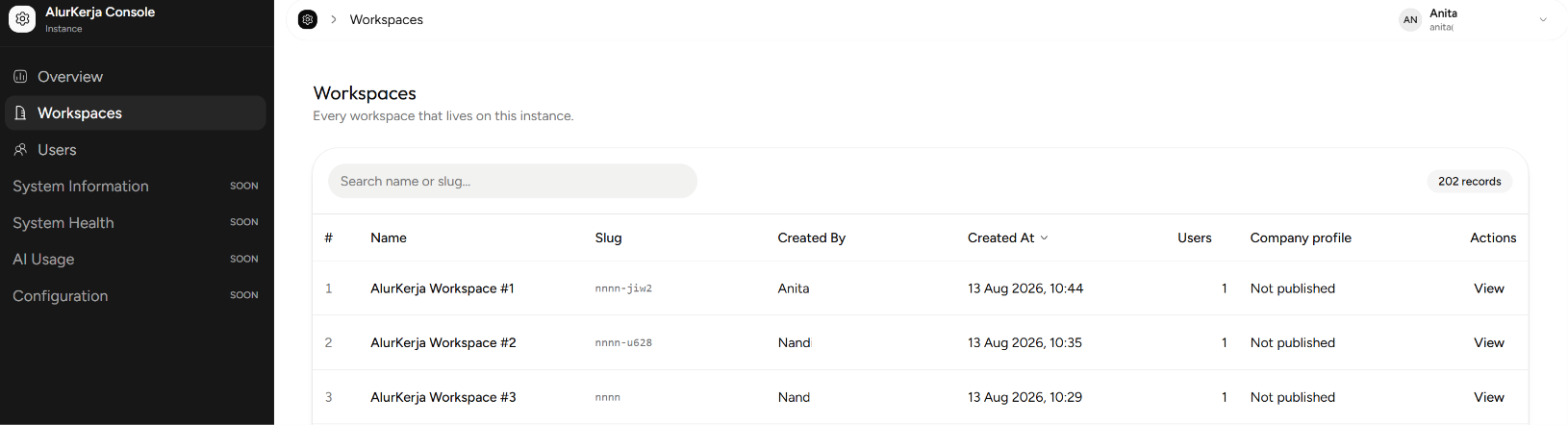Click the Overview chart icon in sidebar
Image resolution: width=1568 pixels, height=425 pixels.
pyautogui.click(x=20, y=76)
